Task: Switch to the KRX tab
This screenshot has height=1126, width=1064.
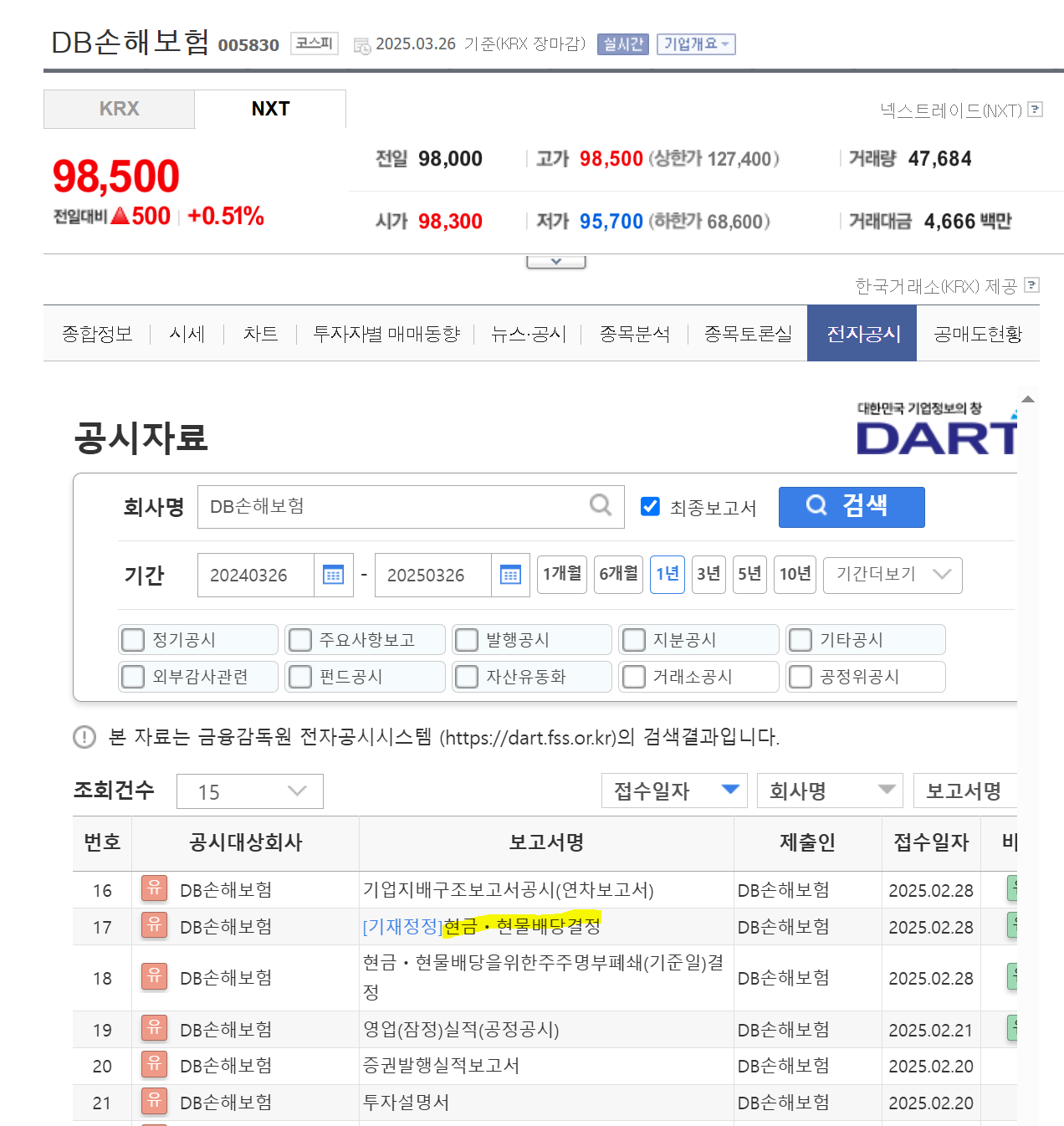Action: (x=119, y=108)
